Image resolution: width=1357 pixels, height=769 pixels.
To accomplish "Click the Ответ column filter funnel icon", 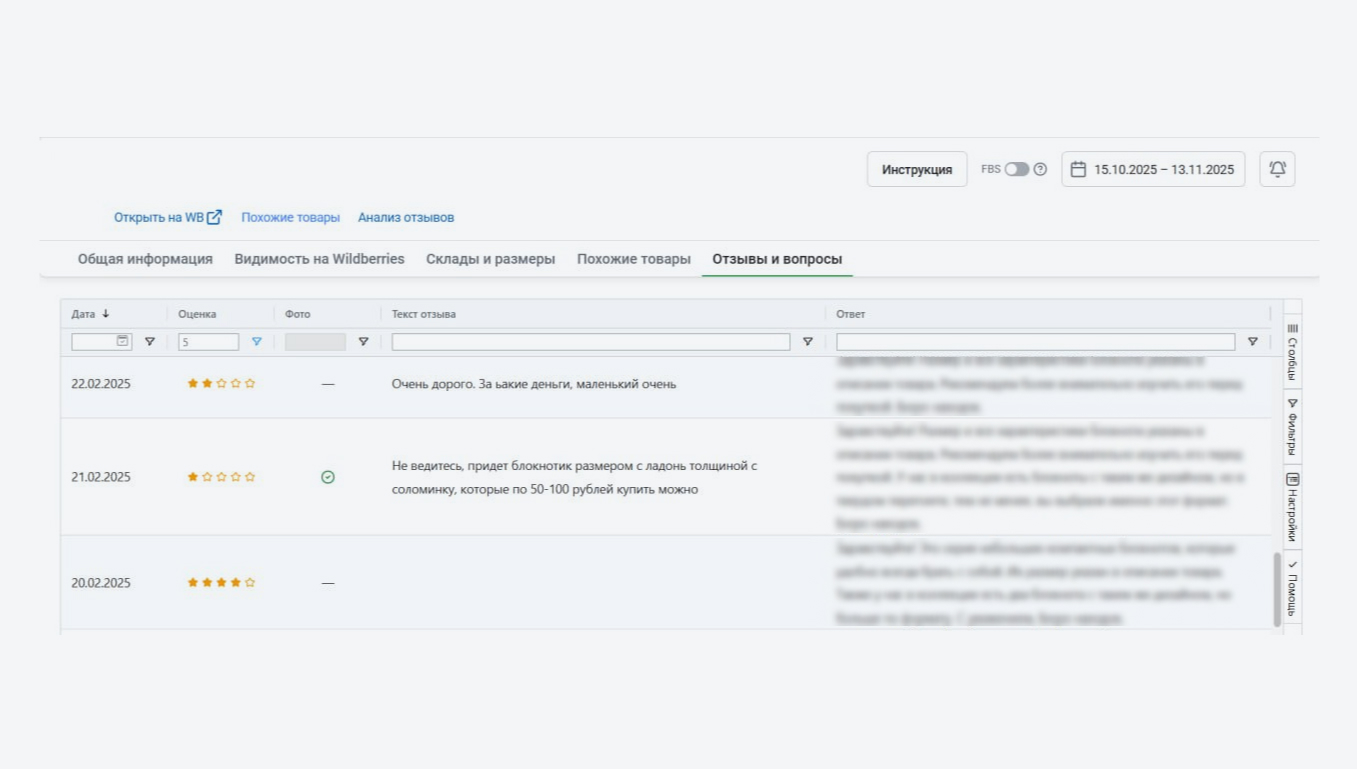I will [1252, 342].
